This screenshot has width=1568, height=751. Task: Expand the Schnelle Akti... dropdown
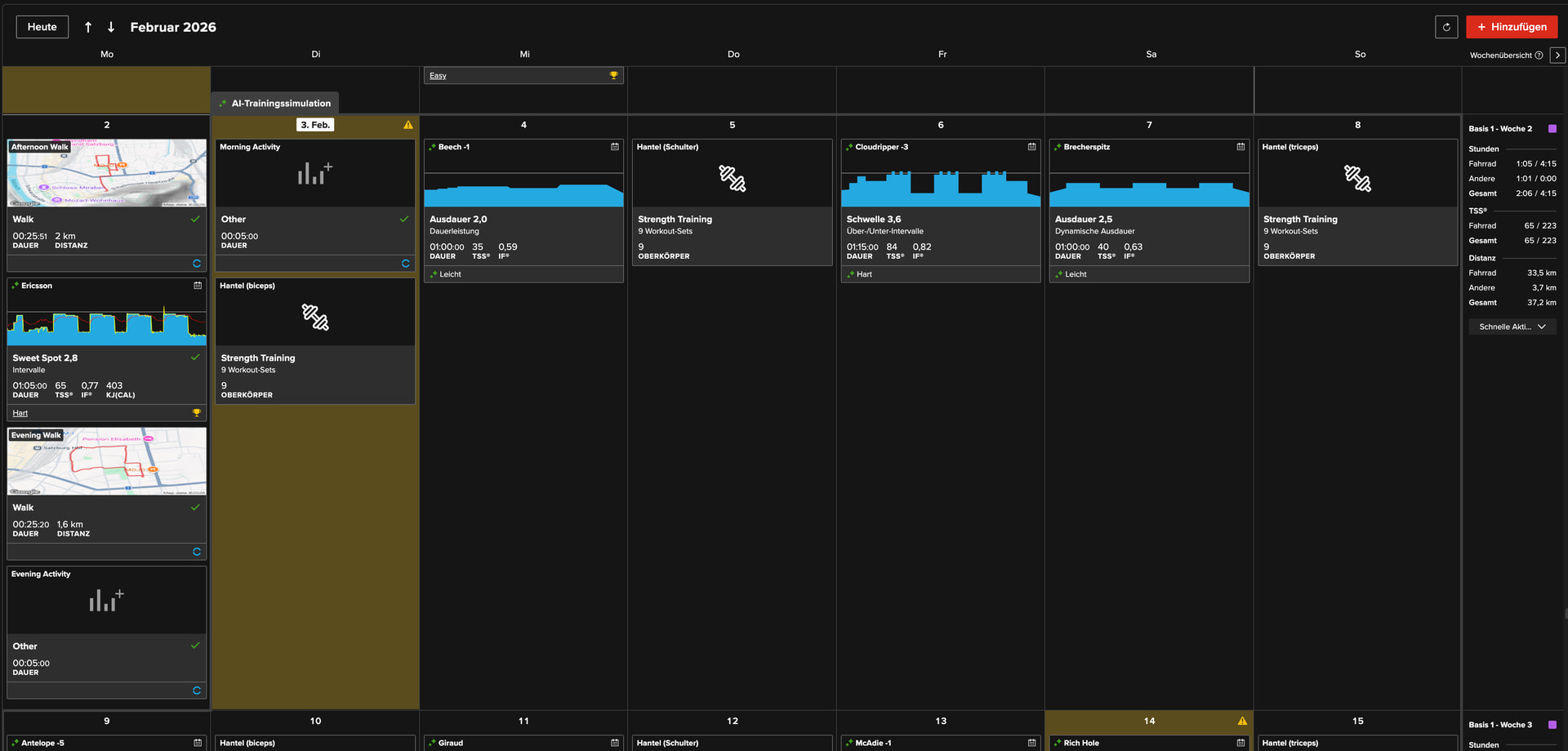[1512, 327]
